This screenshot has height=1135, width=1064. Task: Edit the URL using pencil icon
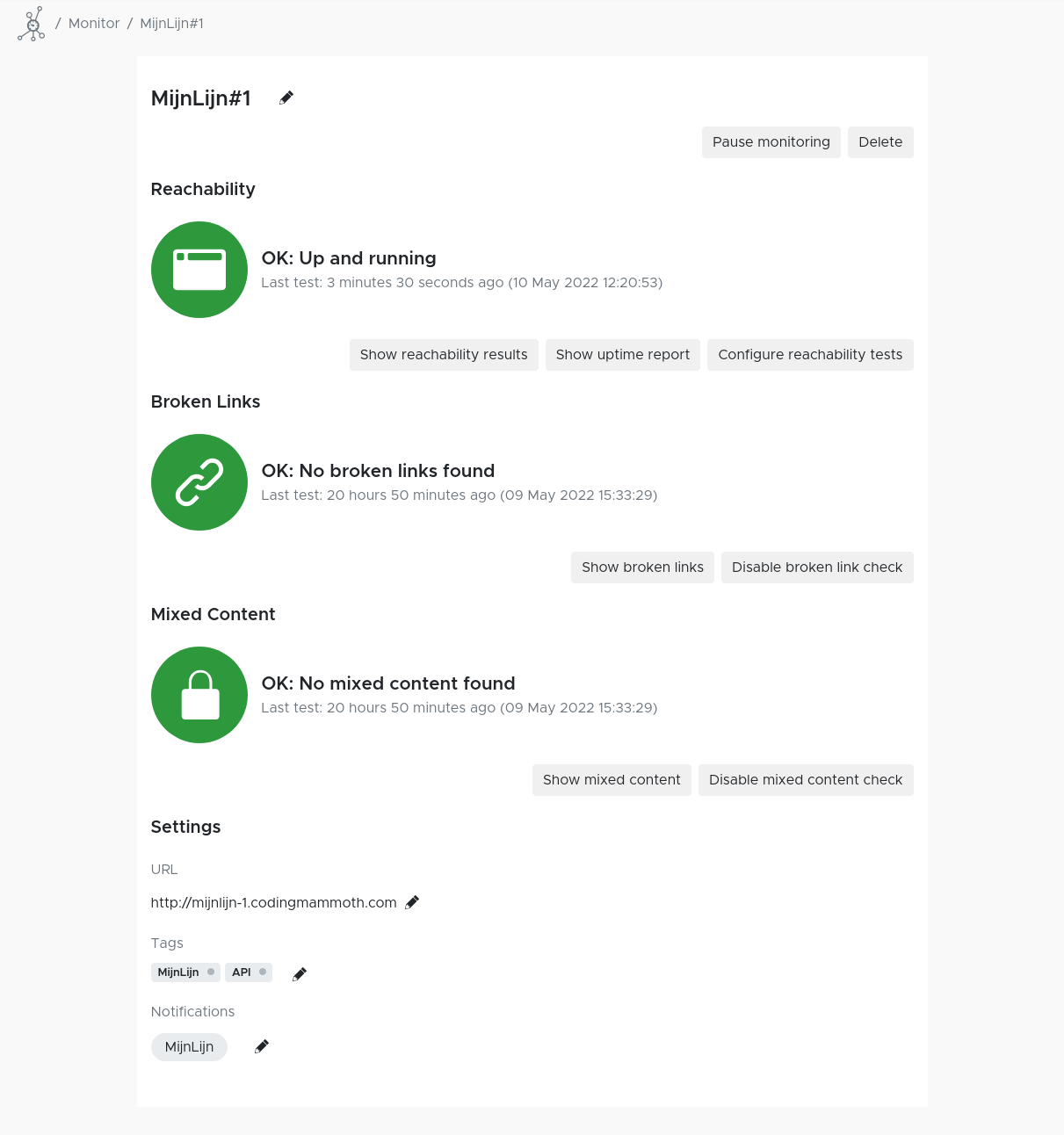(x=412, y=902)
